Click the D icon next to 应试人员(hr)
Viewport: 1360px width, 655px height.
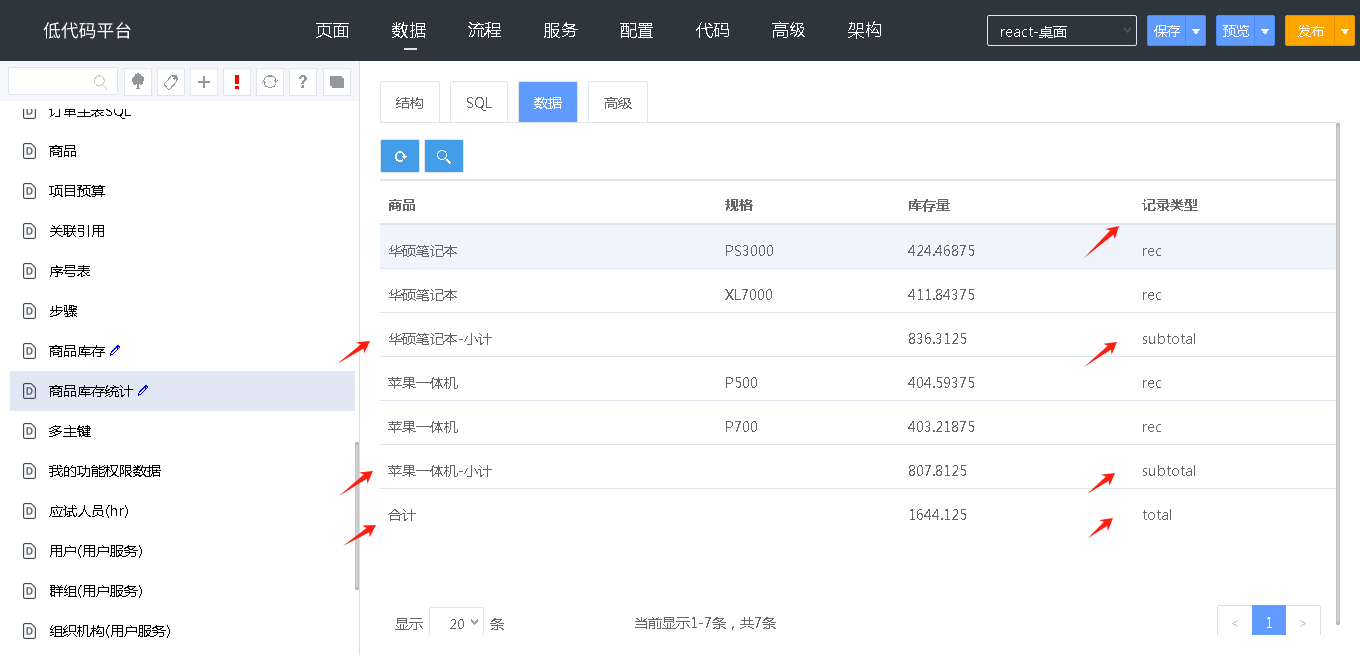[29, 511]
